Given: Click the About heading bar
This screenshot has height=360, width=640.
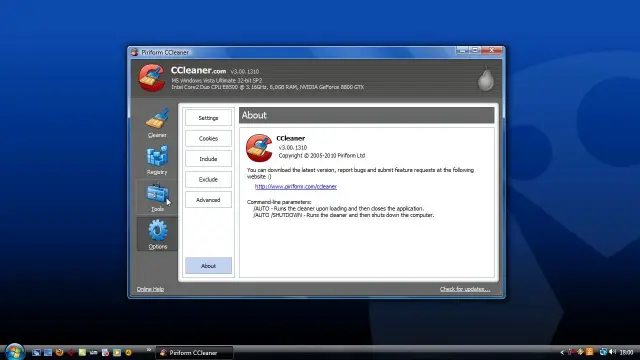Looking at the screenshot, I should click(367, 116).
